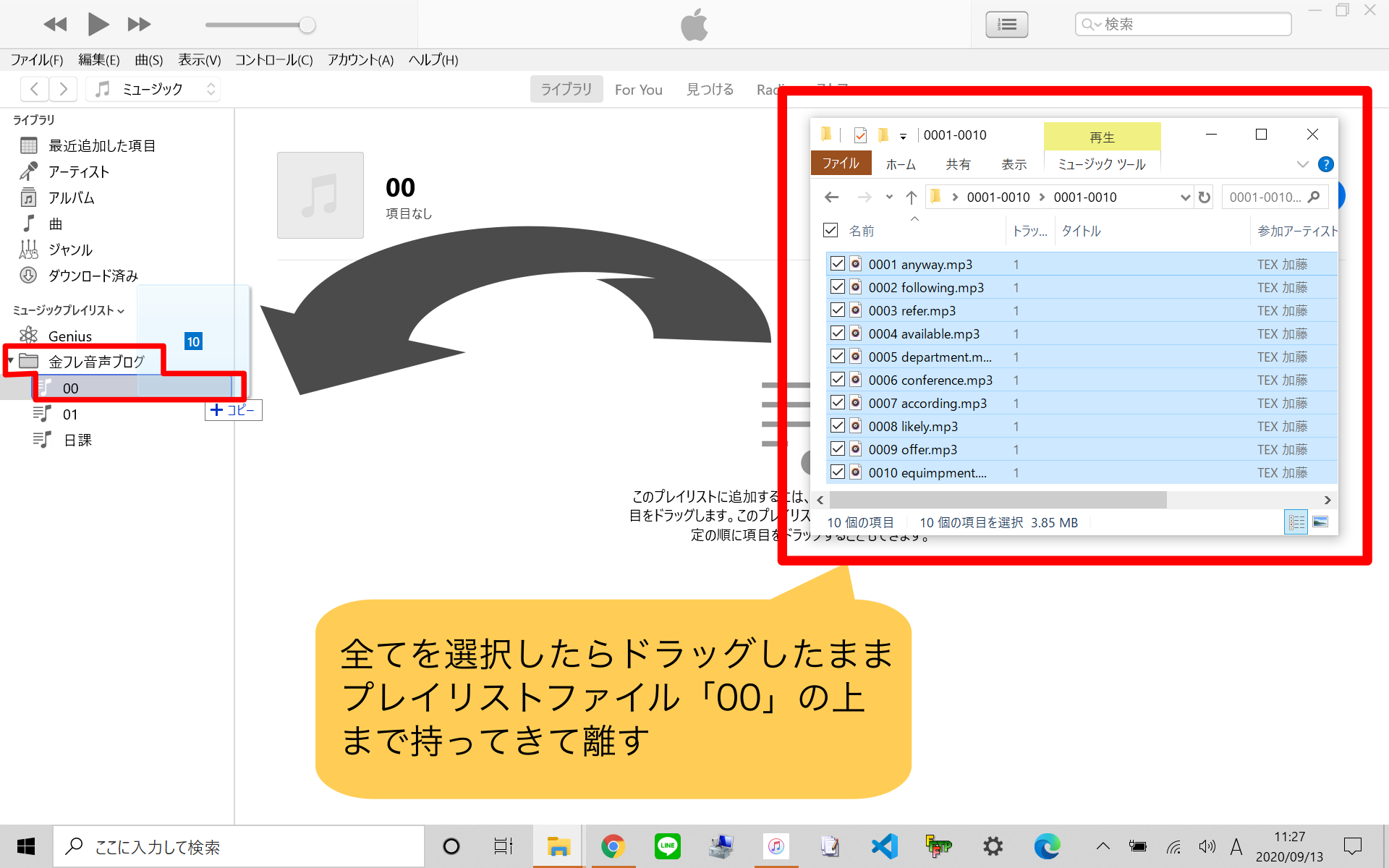
Task: Go up one folder level in Explorer
Action: coord(912,197)
